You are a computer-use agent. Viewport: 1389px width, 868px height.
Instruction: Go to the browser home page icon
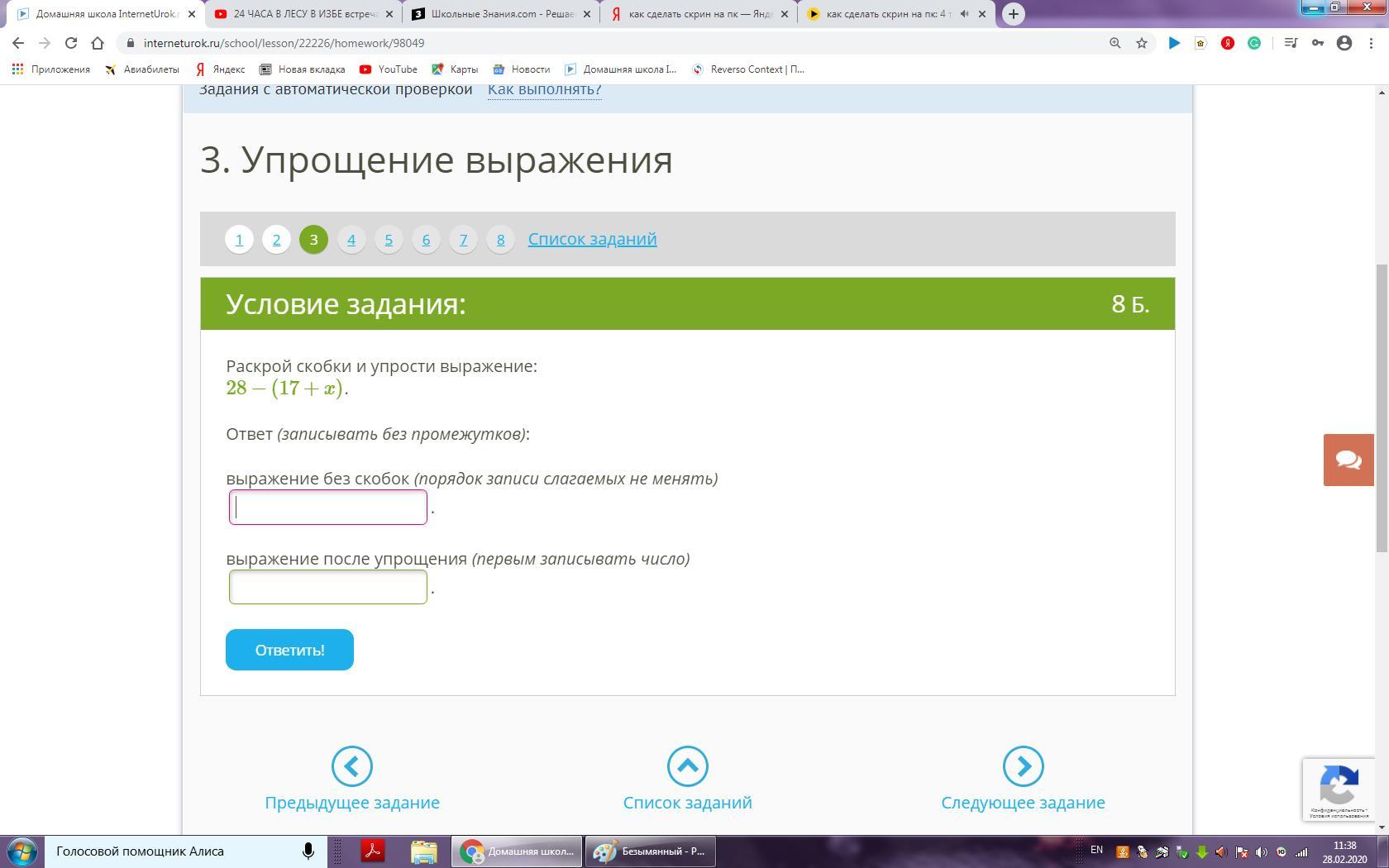point(98,43)
